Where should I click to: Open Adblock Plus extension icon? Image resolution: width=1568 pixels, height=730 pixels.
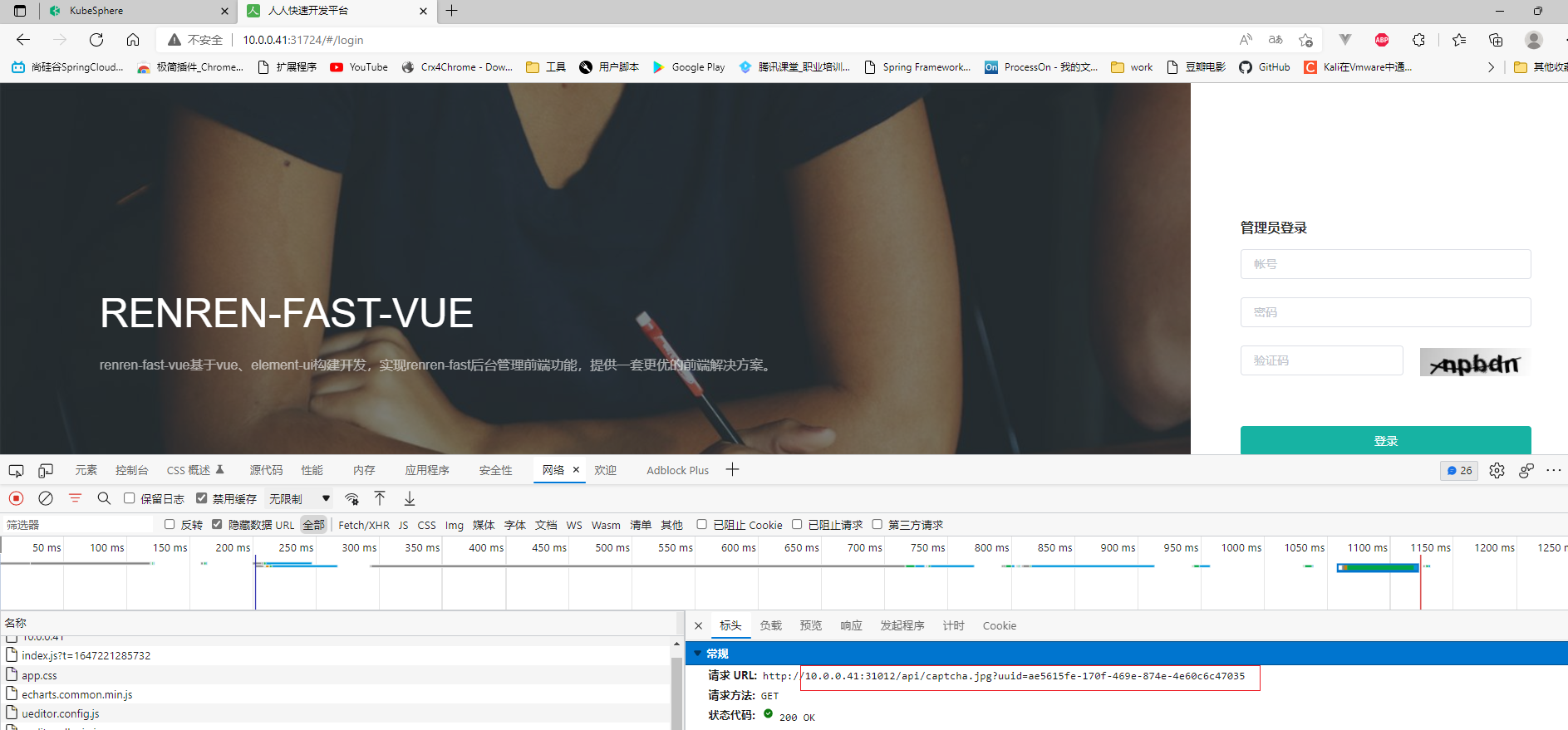click(1382, 40)
